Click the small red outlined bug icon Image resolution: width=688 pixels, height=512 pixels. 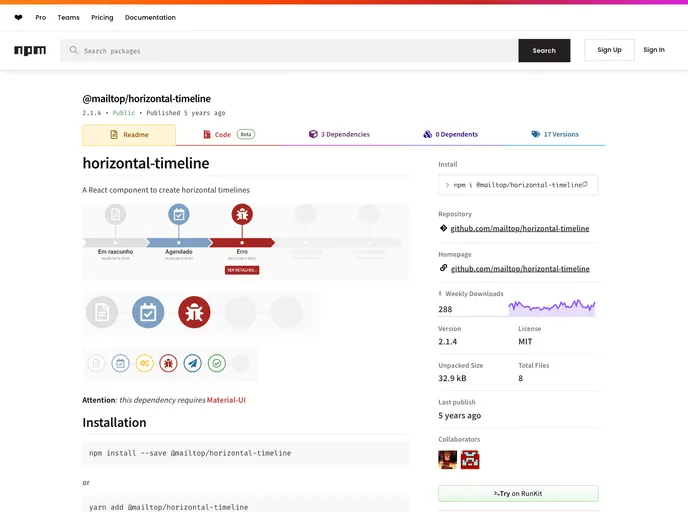pyautogui.click(x=168, y=363)
